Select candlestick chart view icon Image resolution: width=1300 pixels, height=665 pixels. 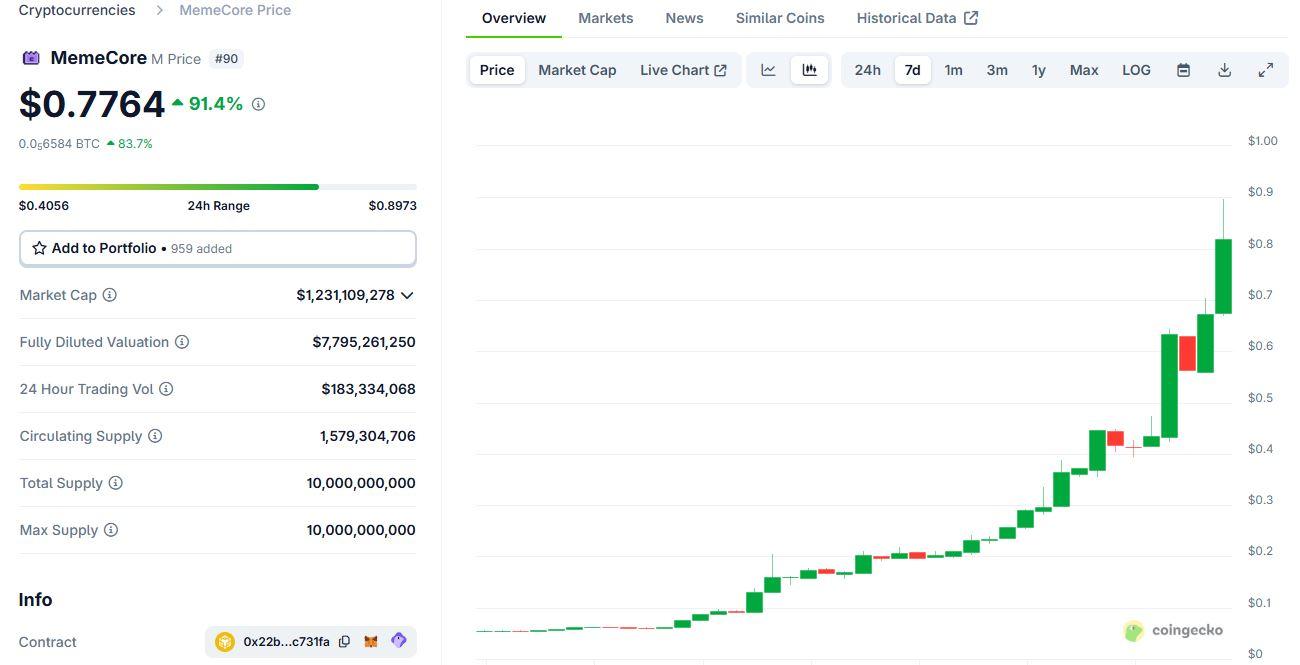(810, 70)
